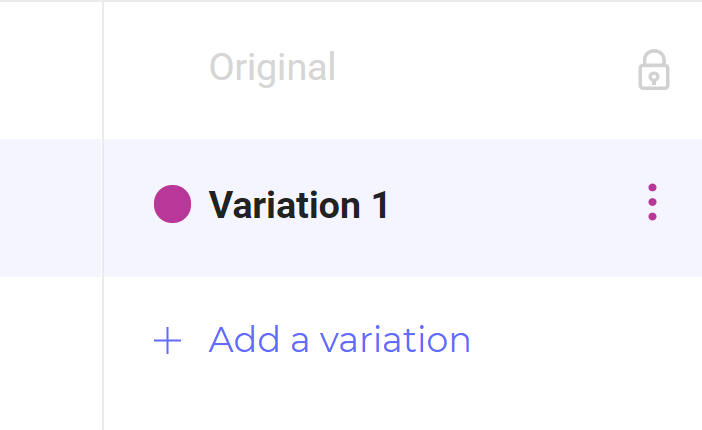
Task: Open Variation 1 options via vertical ellipsis
Action: click(652, 202)
